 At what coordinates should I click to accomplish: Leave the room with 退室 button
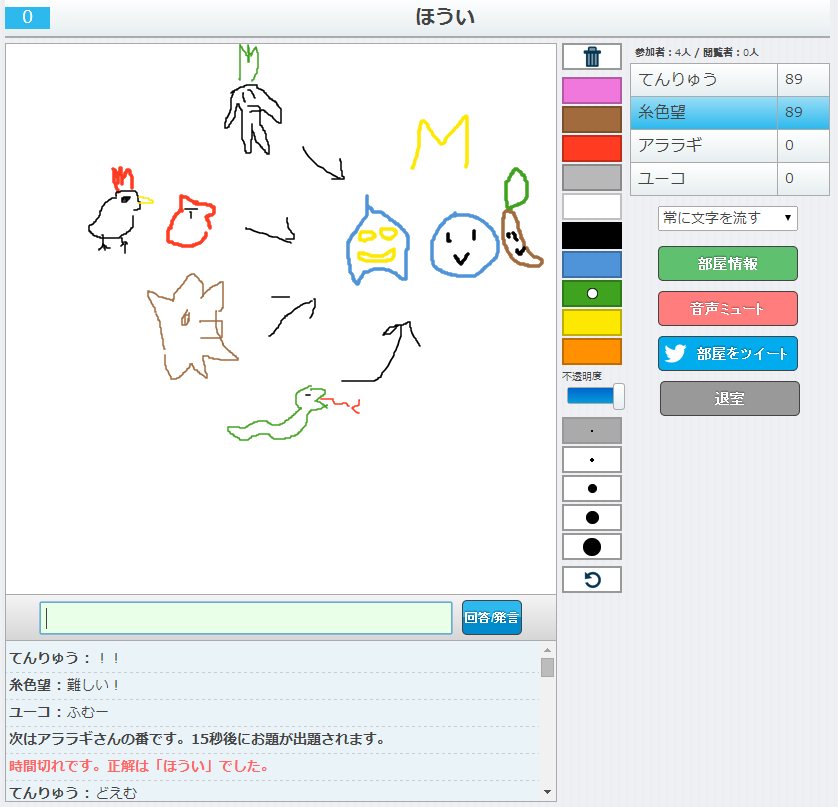coord(730,398)
